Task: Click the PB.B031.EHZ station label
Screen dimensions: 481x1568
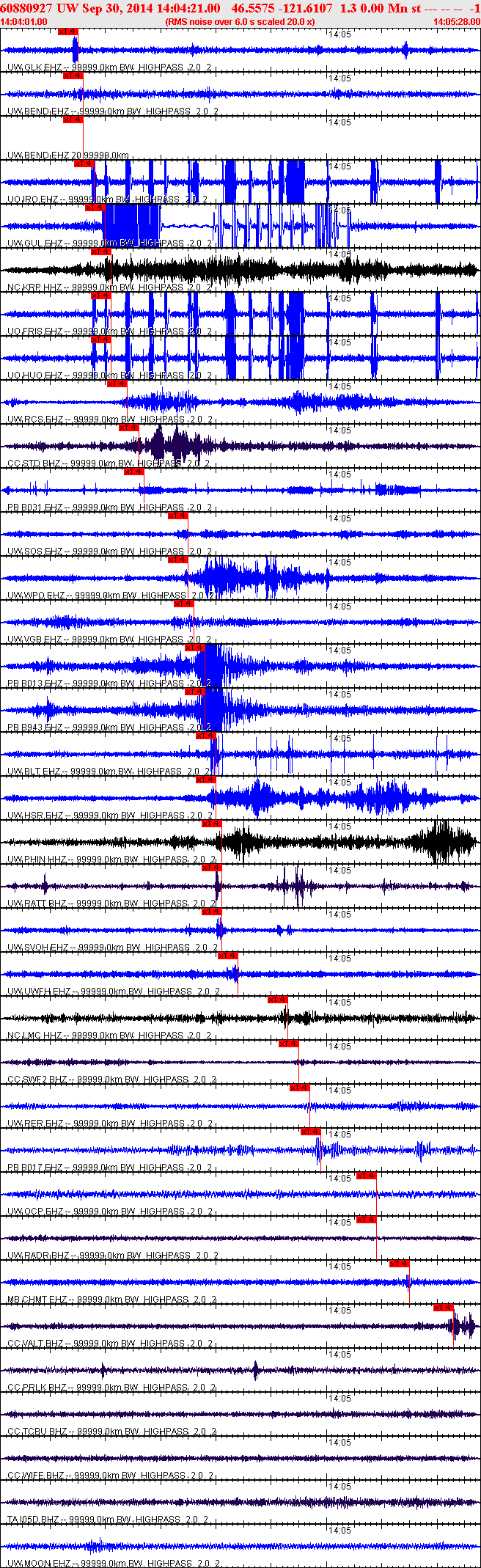Action: 109,508
